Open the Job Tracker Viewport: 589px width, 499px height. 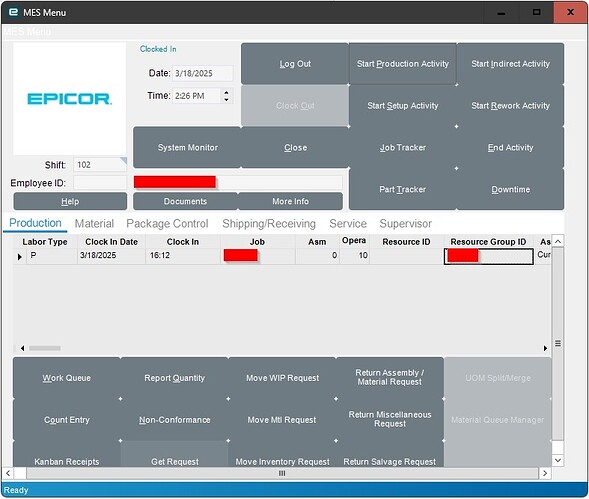[403, 147]
